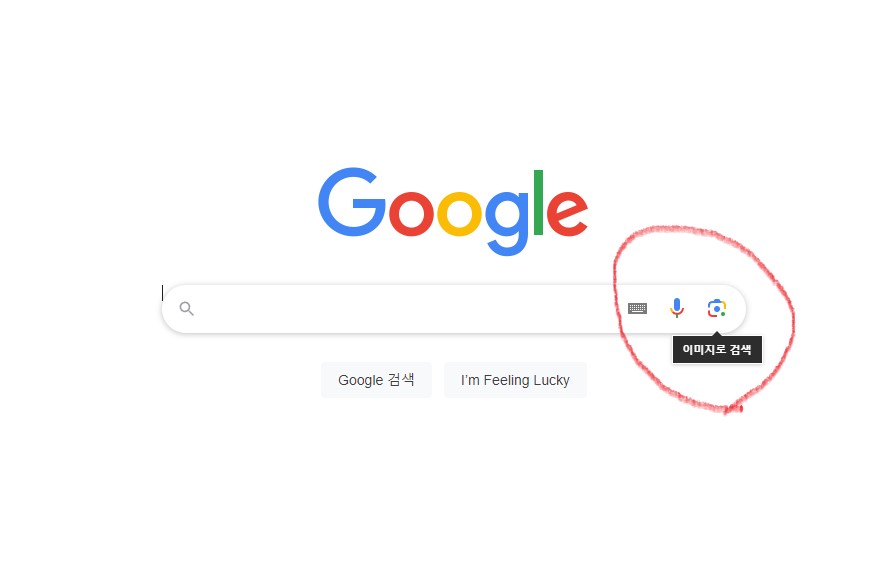Click the yellow letter o in logo
The height and width of the screenshot is (584, 872).
point(459,213)
